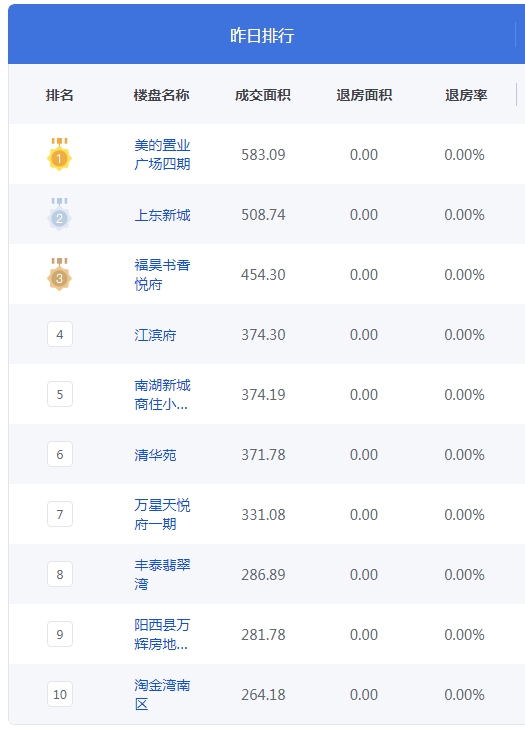Open the 丰泰翡翠湾 property link

pyautogui.click(x=162, y=574)
